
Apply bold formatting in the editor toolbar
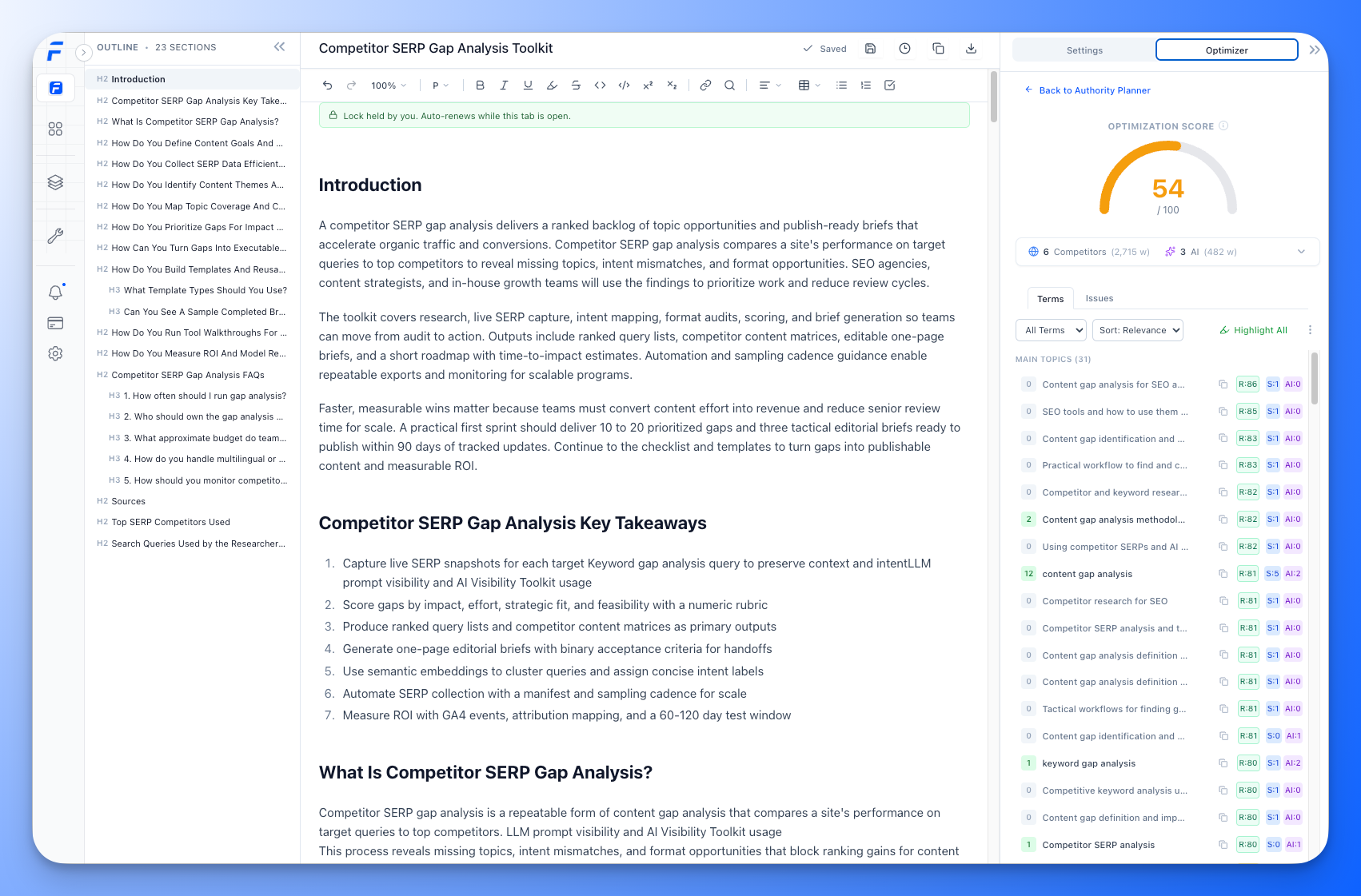[480, 85]
